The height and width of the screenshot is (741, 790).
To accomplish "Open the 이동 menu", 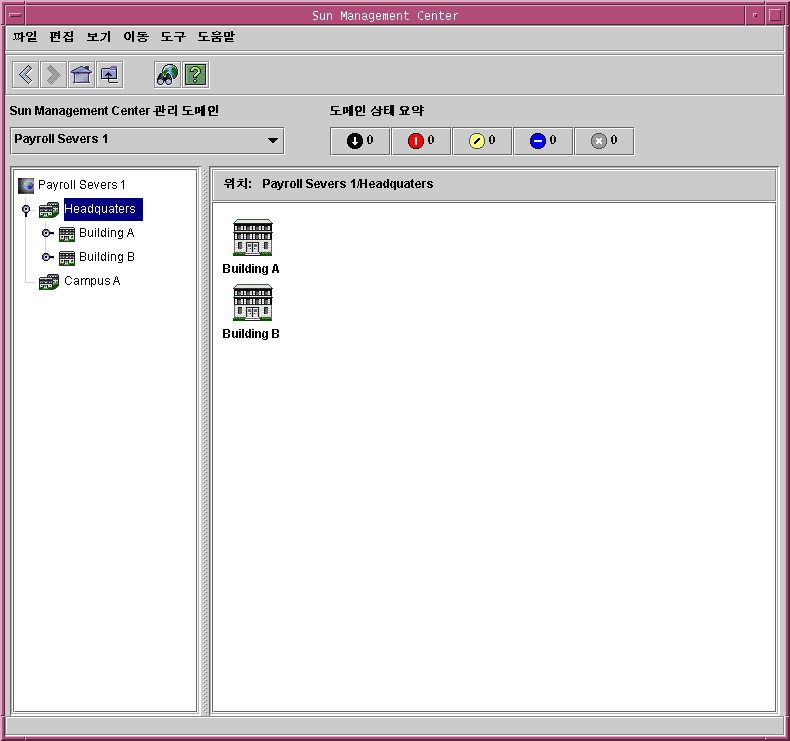I will (x=136, y=37).
